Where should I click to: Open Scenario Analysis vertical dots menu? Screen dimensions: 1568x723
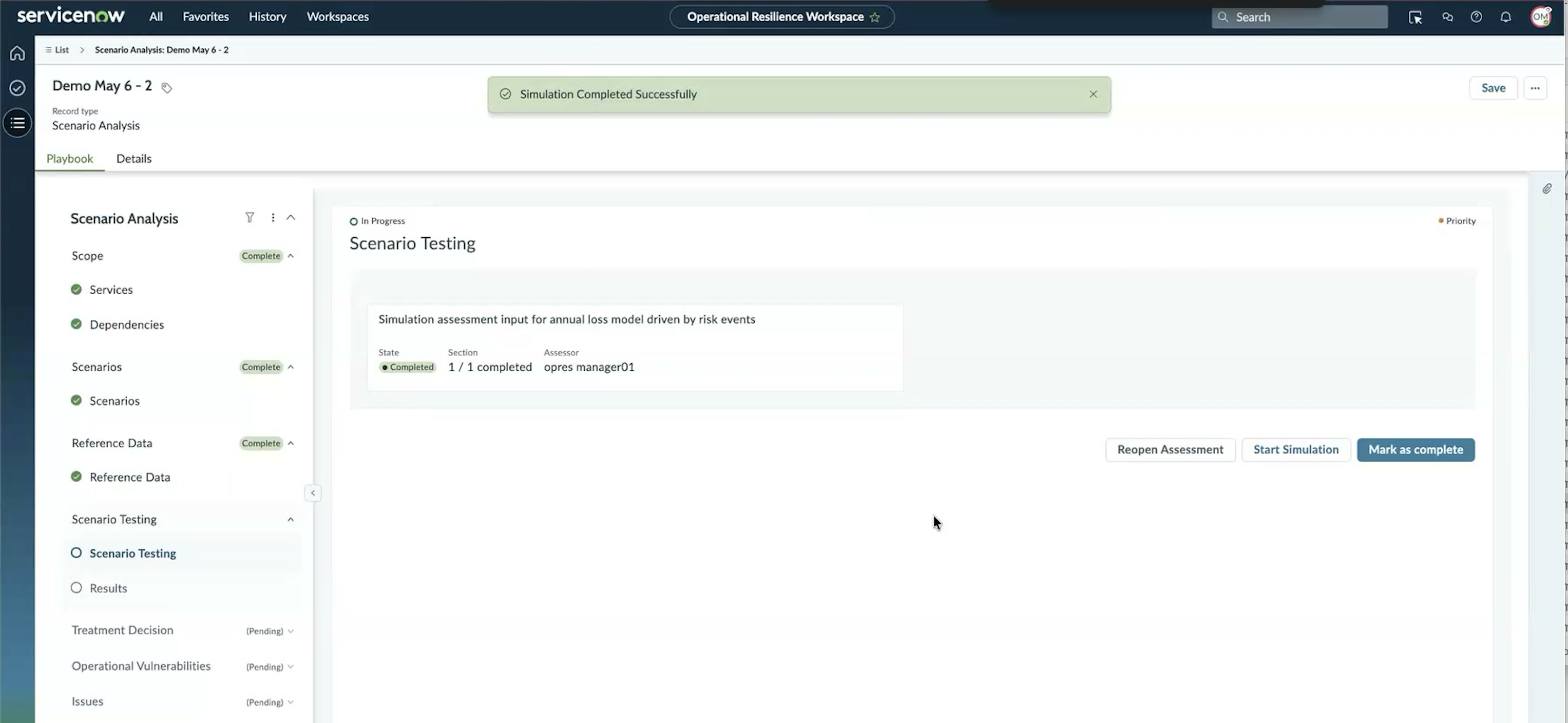tap(273, 217)
